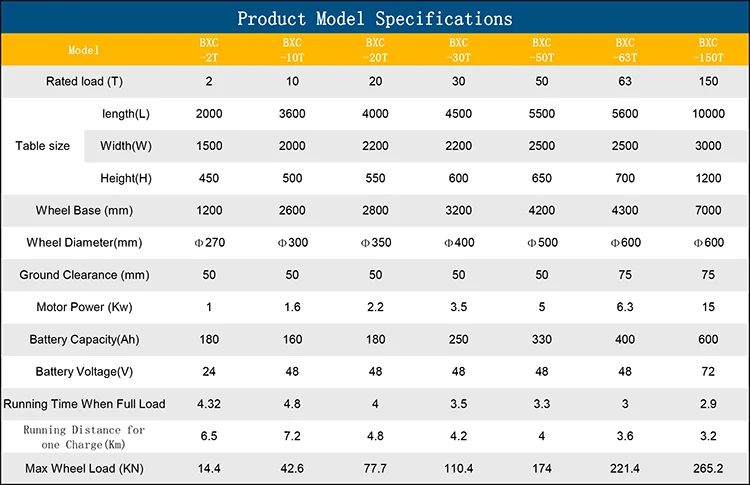Image resolution: width=750 pixels, height=485 pixels.
Task: Click the Wheel Diameter(mm) row label
Action: pyautogui.click(x=84, y=243)
